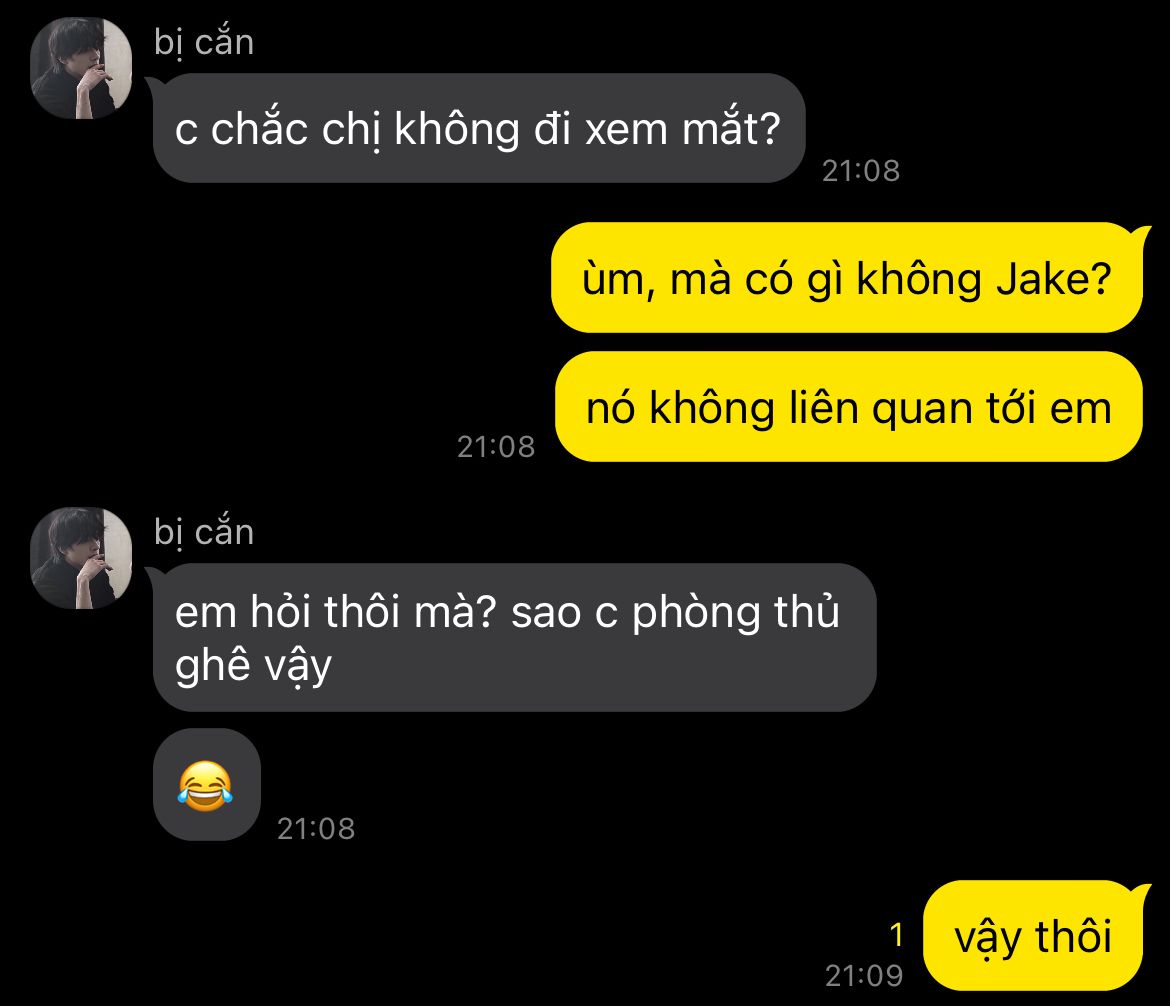Click the 21:08 timestamp left of yellow bubbles
The image size is (1170, 1006).
(496, 447)
